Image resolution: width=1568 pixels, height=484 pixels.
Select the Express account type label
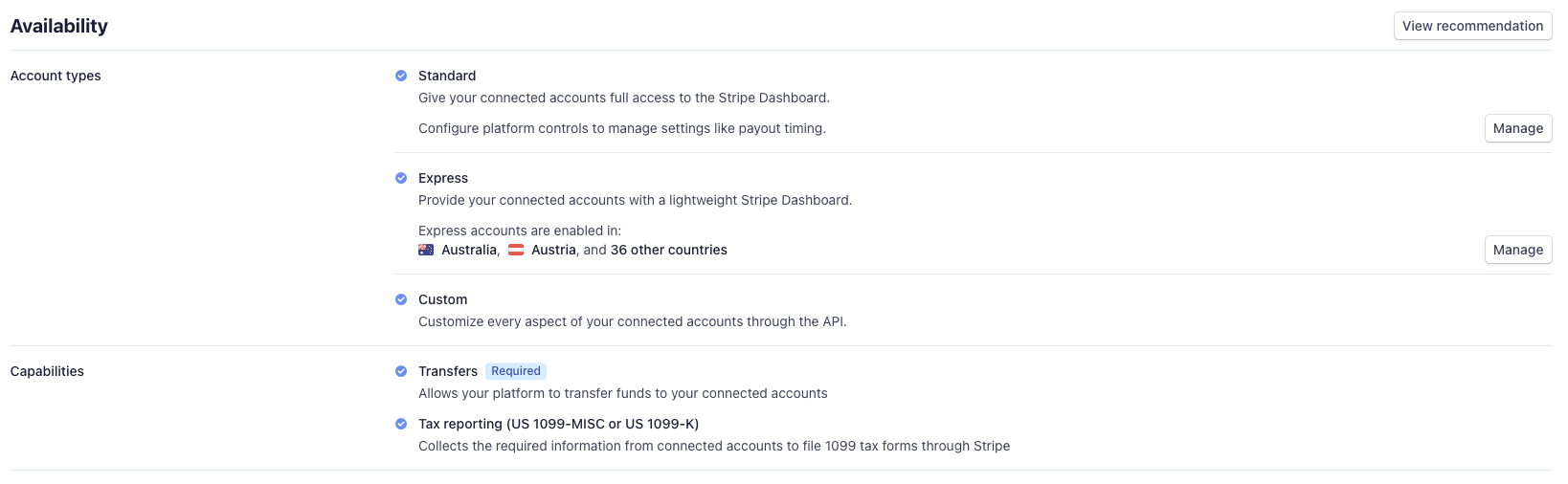[x=443, y=178]
